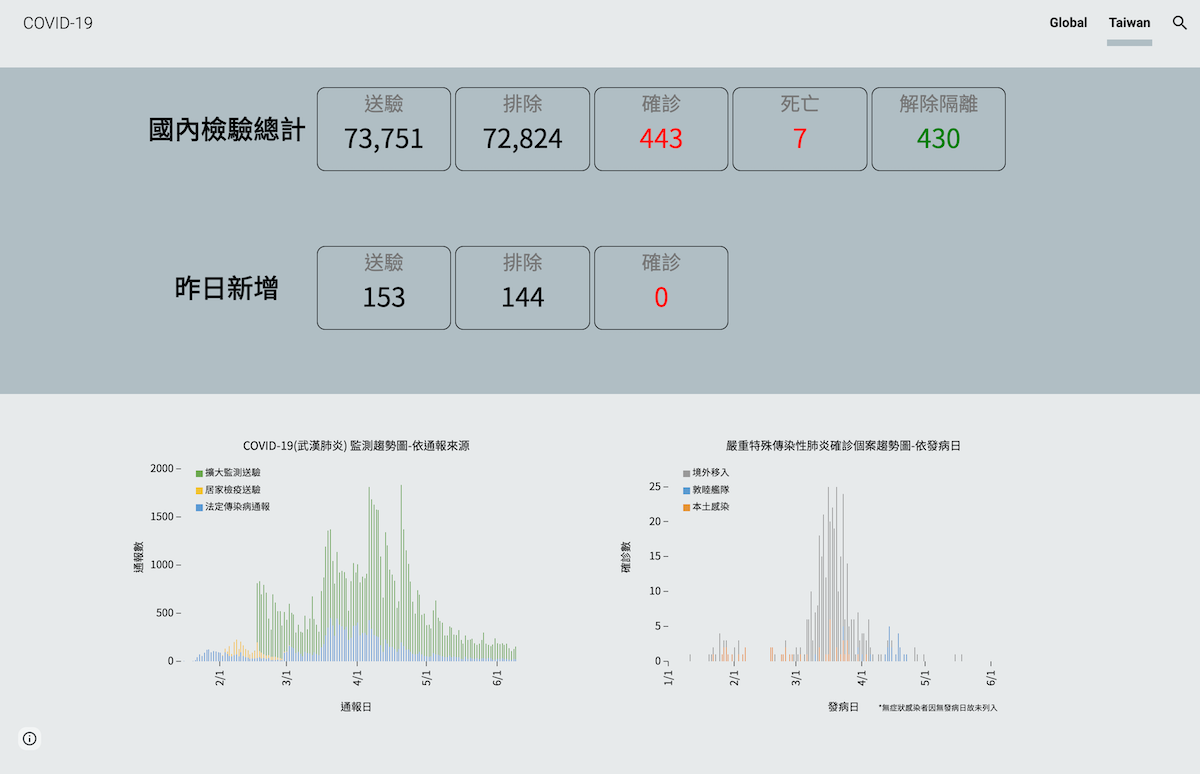Open the search magnifier icon

(1179, 23)
